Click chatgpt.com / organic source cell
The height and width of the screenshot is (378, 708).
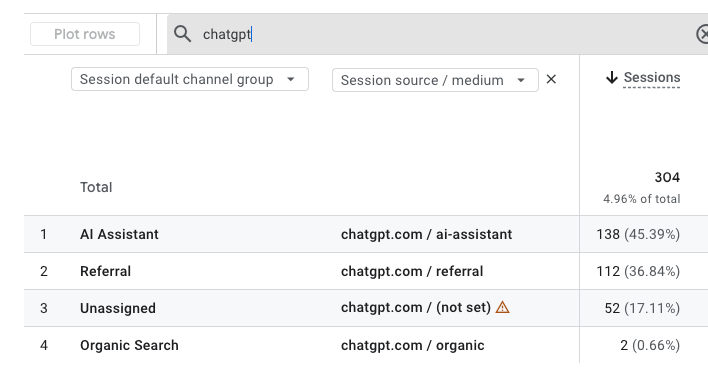click(412, 345)
